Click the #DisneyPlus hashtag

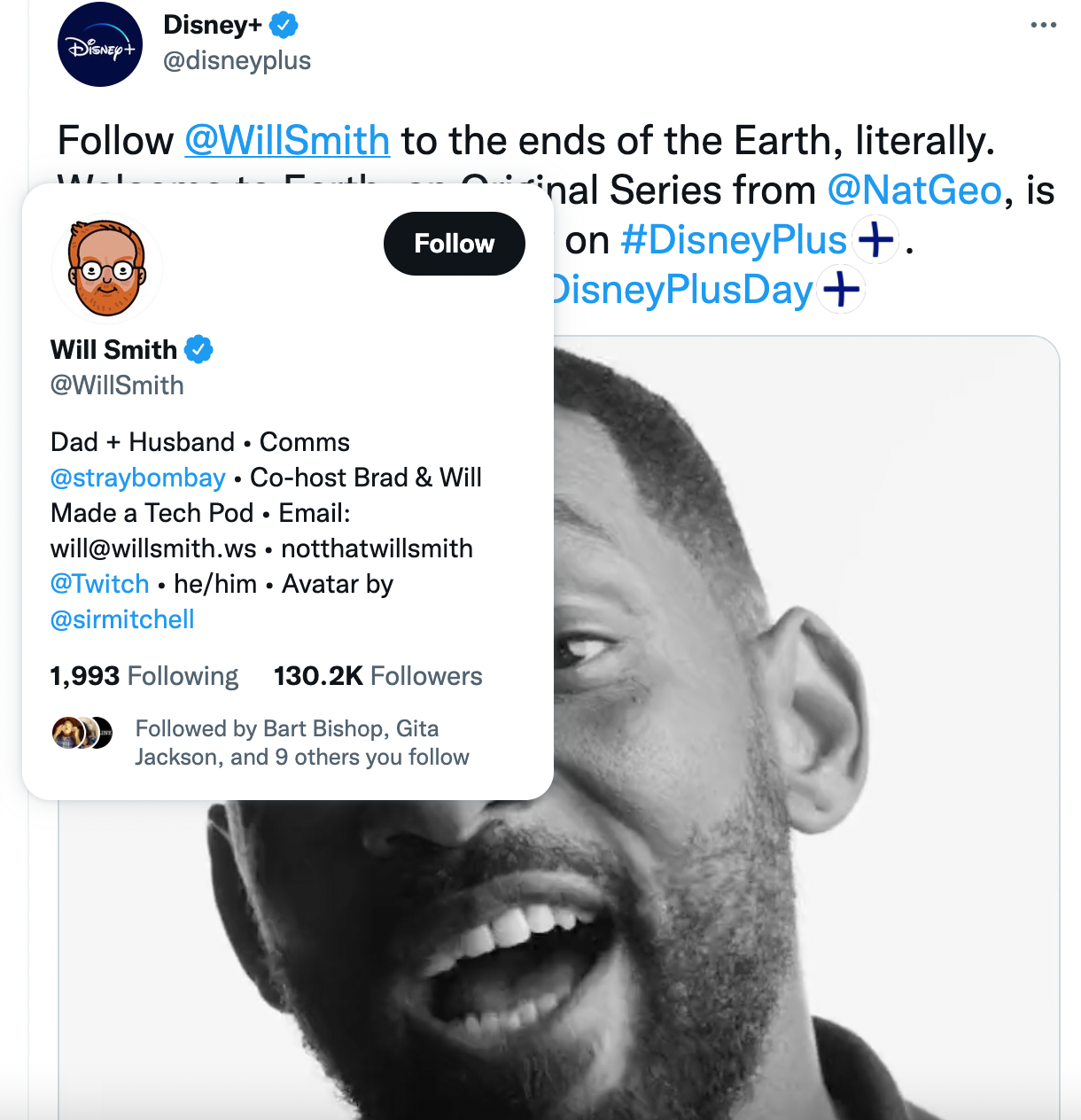pyautogui.click(x=735, y=239)
